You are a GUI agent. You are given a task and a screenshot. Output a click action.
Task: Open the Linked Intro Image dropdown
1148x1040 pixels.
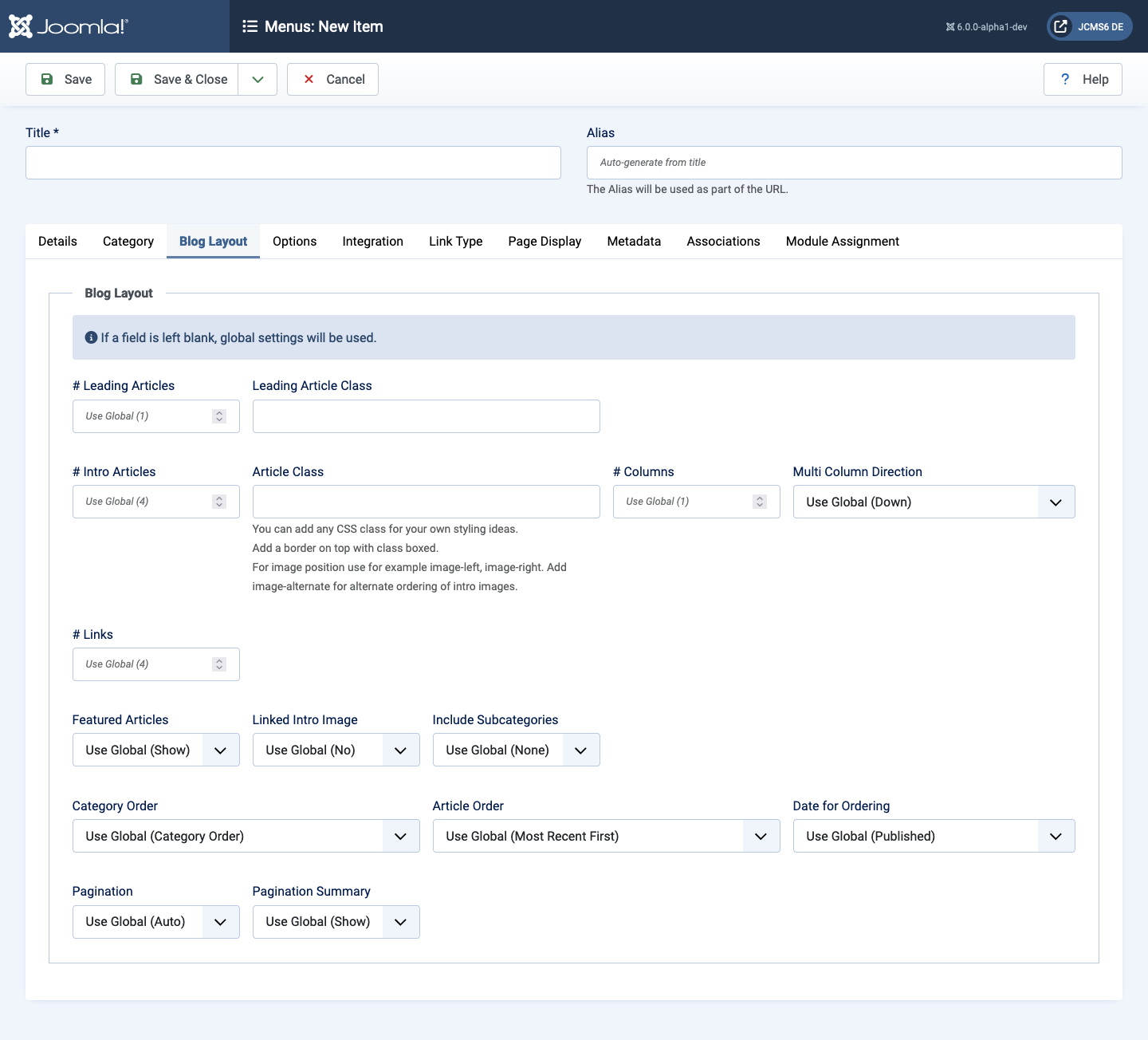336,750
